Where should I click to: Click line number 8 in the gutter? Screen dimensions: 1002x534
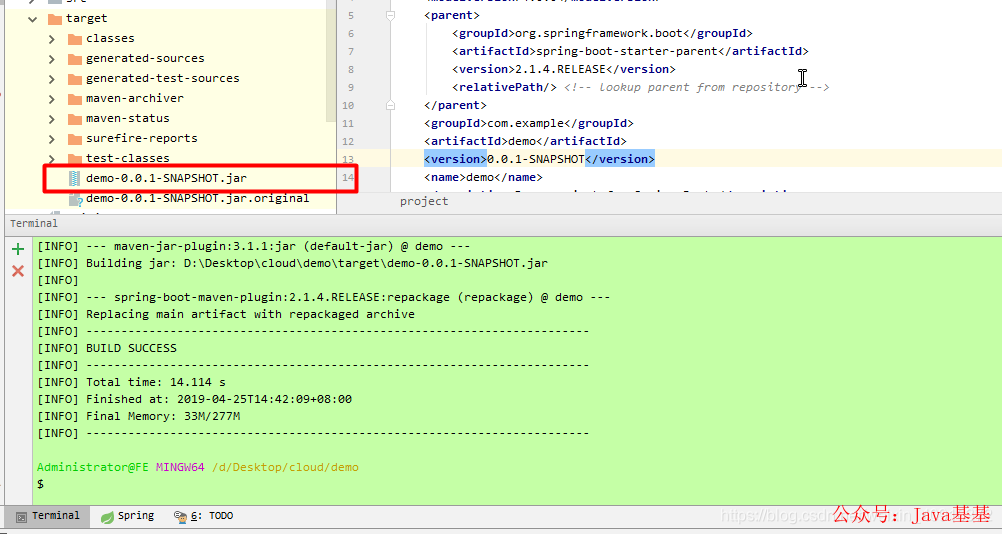(x=351, y=69)
